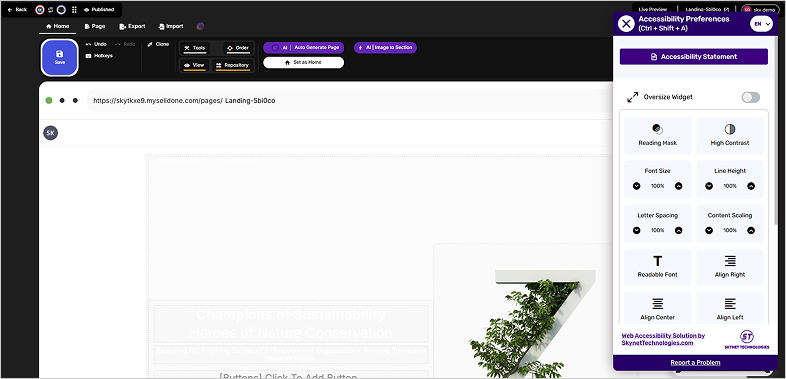
Task: Click the green dot in the preview bar
Action: coord(49,100)
